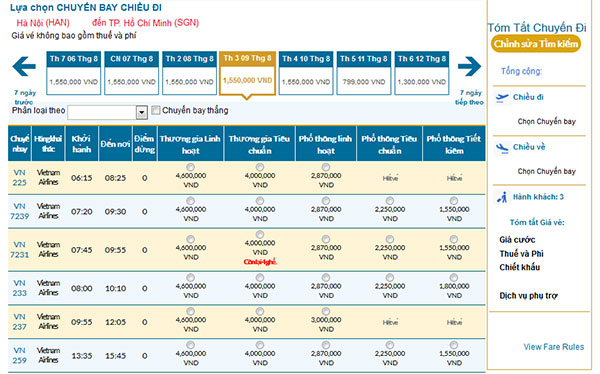Viewport: 600px width, 374px height.
Task: Click the return flight plane icon
Action: click(502, 148)
